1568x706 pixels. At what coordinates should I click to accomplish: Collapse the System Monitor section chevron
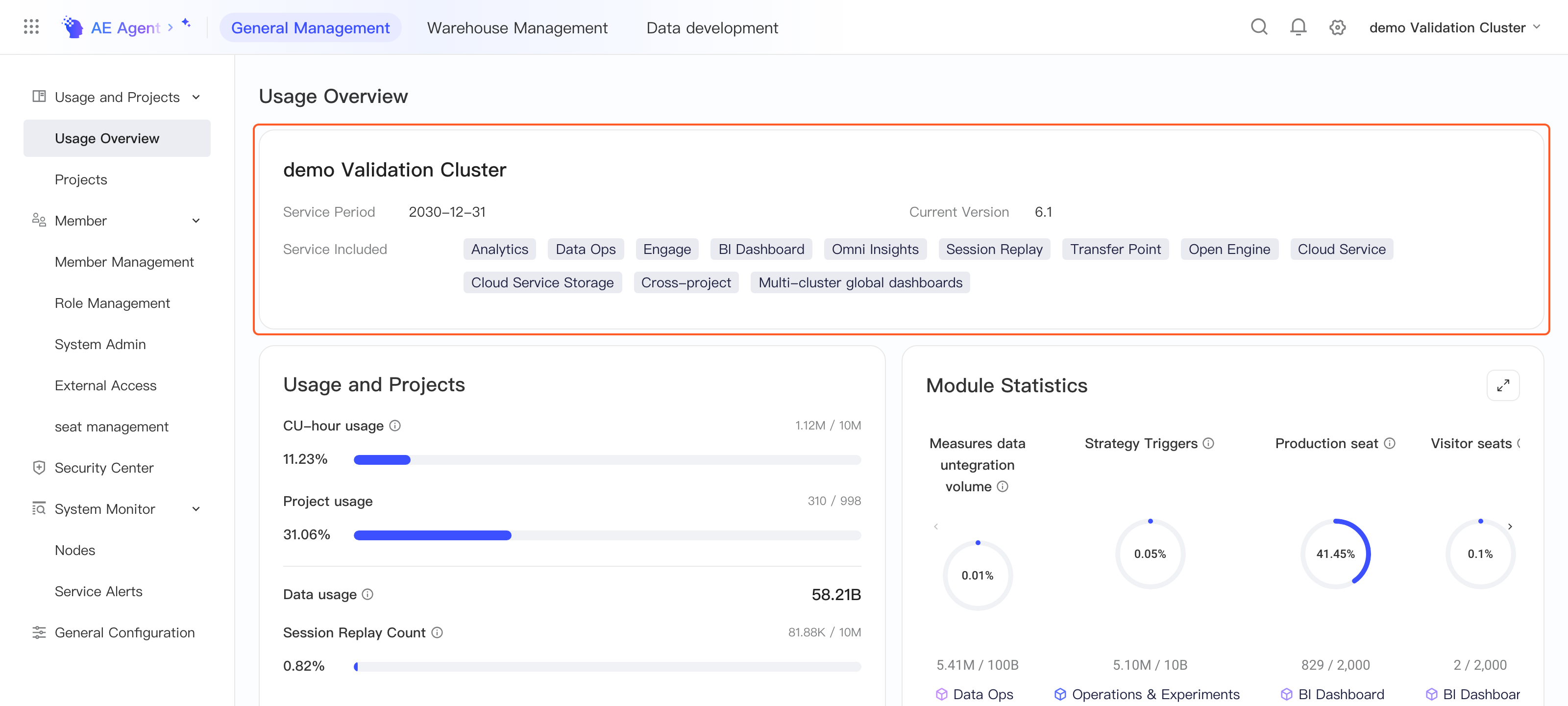pyautogui.click(x=196, y=508)
